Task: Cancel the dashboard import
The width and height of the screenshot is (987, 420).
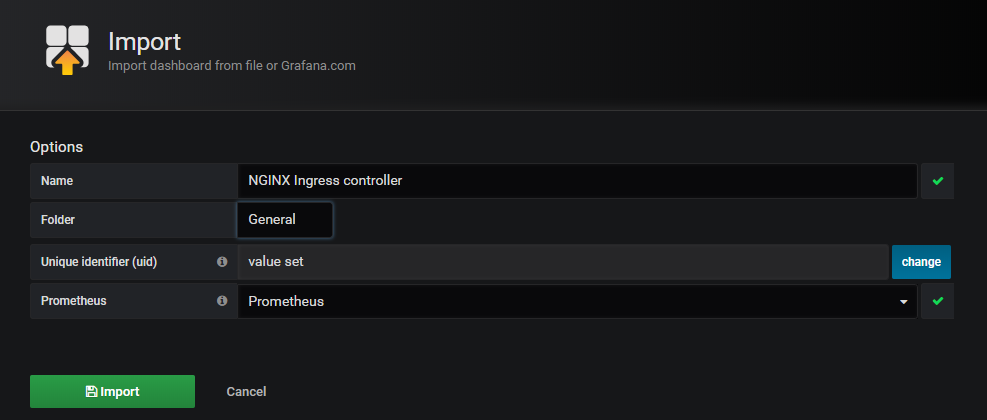Action: pos(246,392)
